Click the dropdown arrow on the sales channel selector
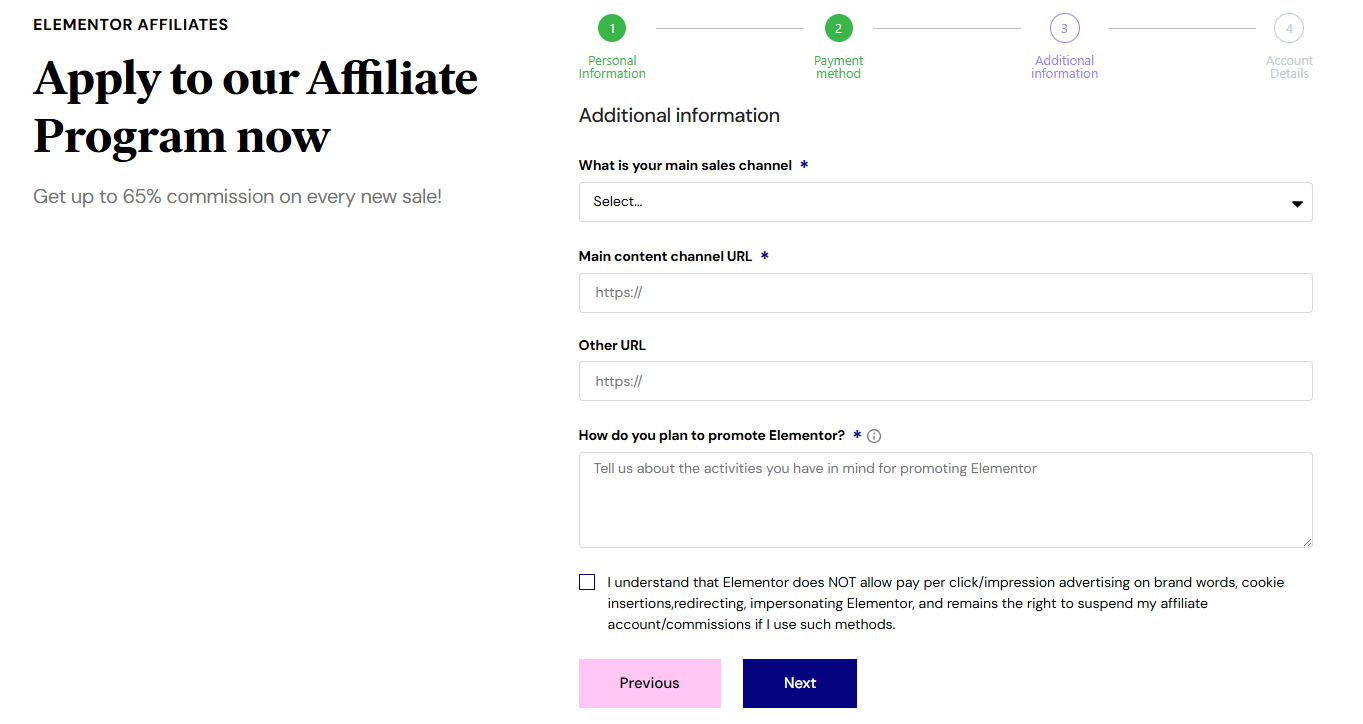Image resolution: width=1363 pixels, height=724 pixels. coord(1297,202)
